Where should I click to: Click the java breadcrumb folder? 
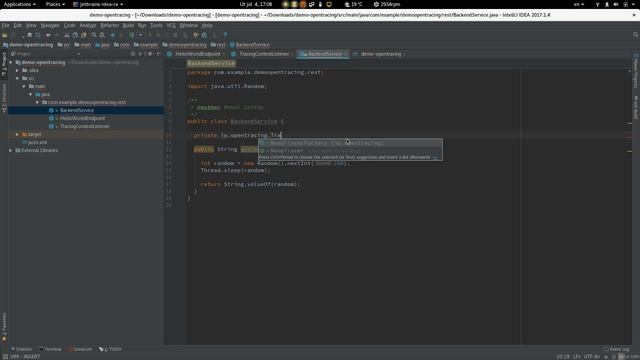click(102, 45)
